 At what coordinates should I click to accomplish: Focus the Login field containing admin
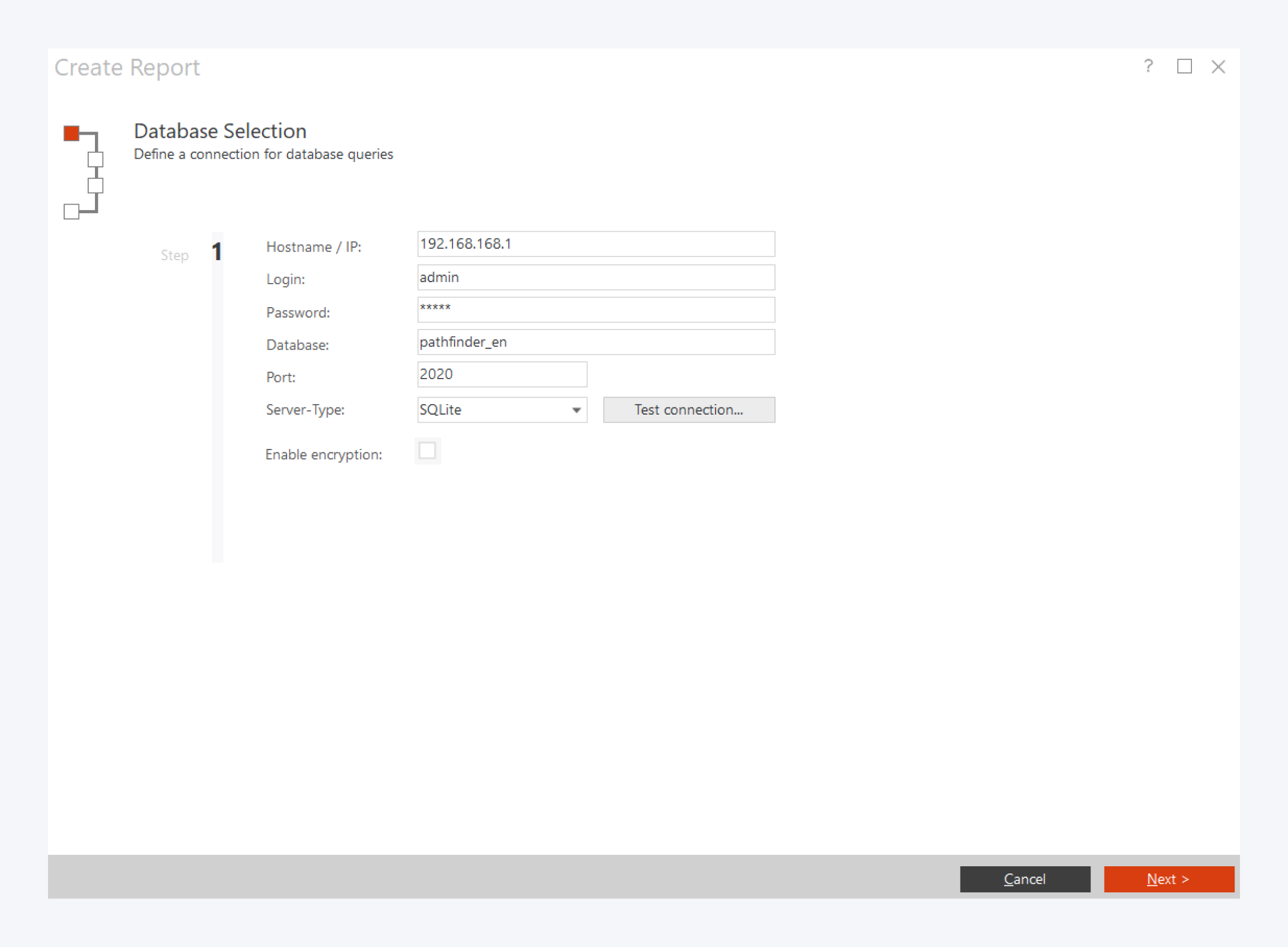[x=596, y=278]
